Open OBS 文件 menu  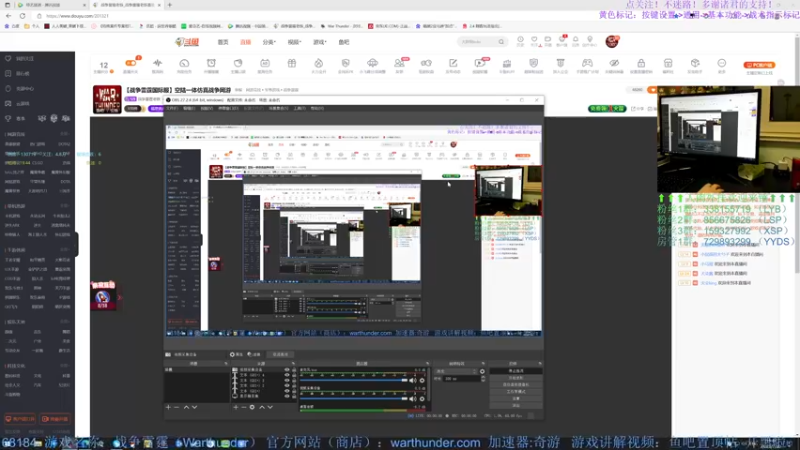coord(172,108)
